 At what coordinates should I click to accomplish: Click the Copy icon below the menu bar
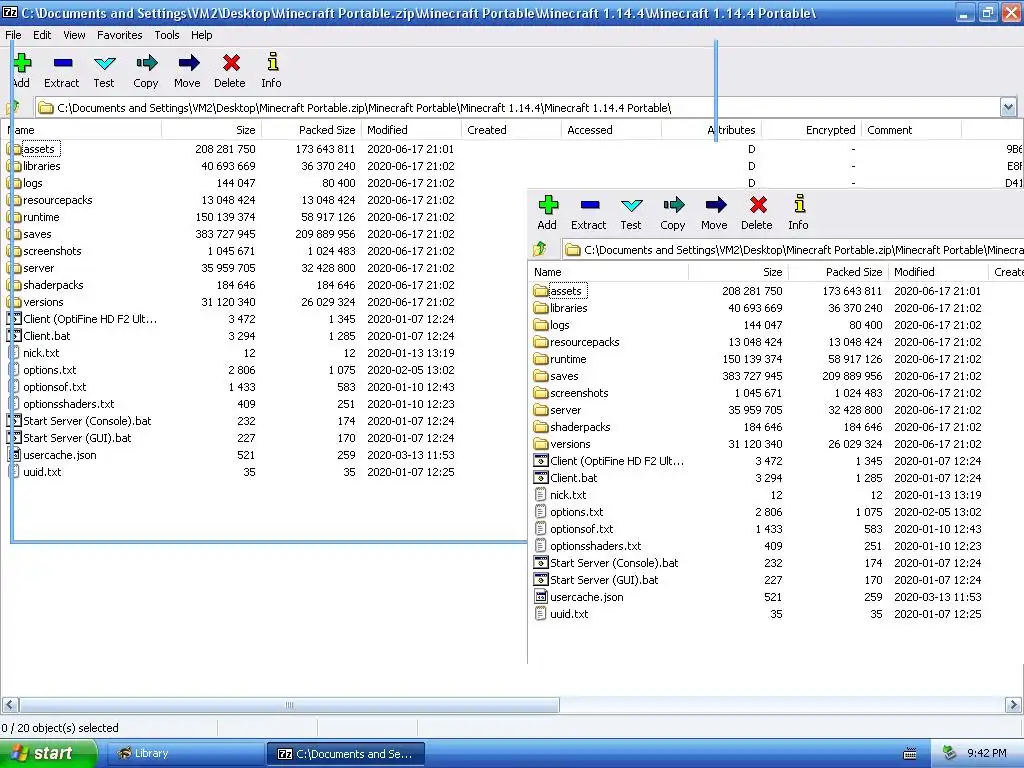[x=146, y=63]
